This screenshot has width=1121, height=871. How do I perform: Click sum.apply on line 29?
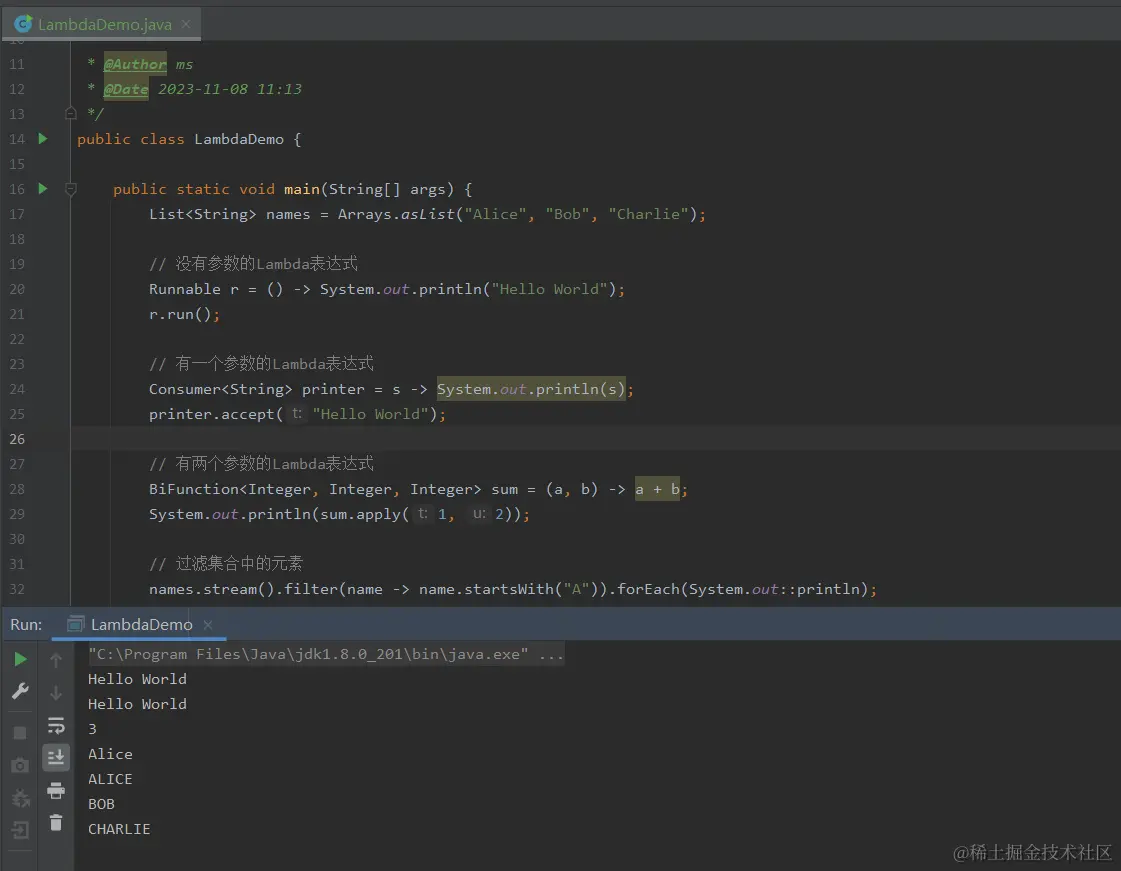(360, 514)
